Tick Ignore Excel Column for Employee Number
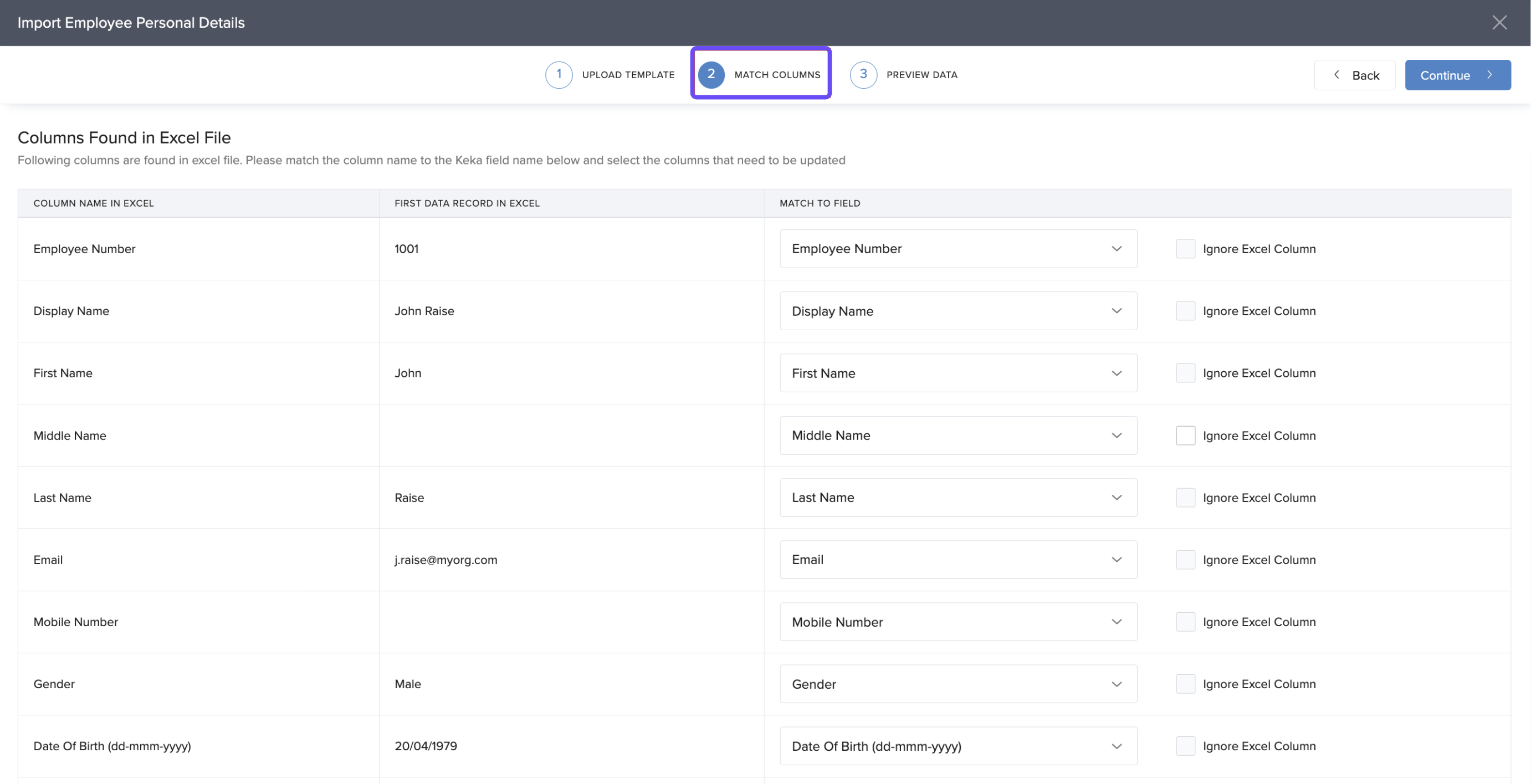This screenshot has height=784, width=1531. coord(1185,248)
